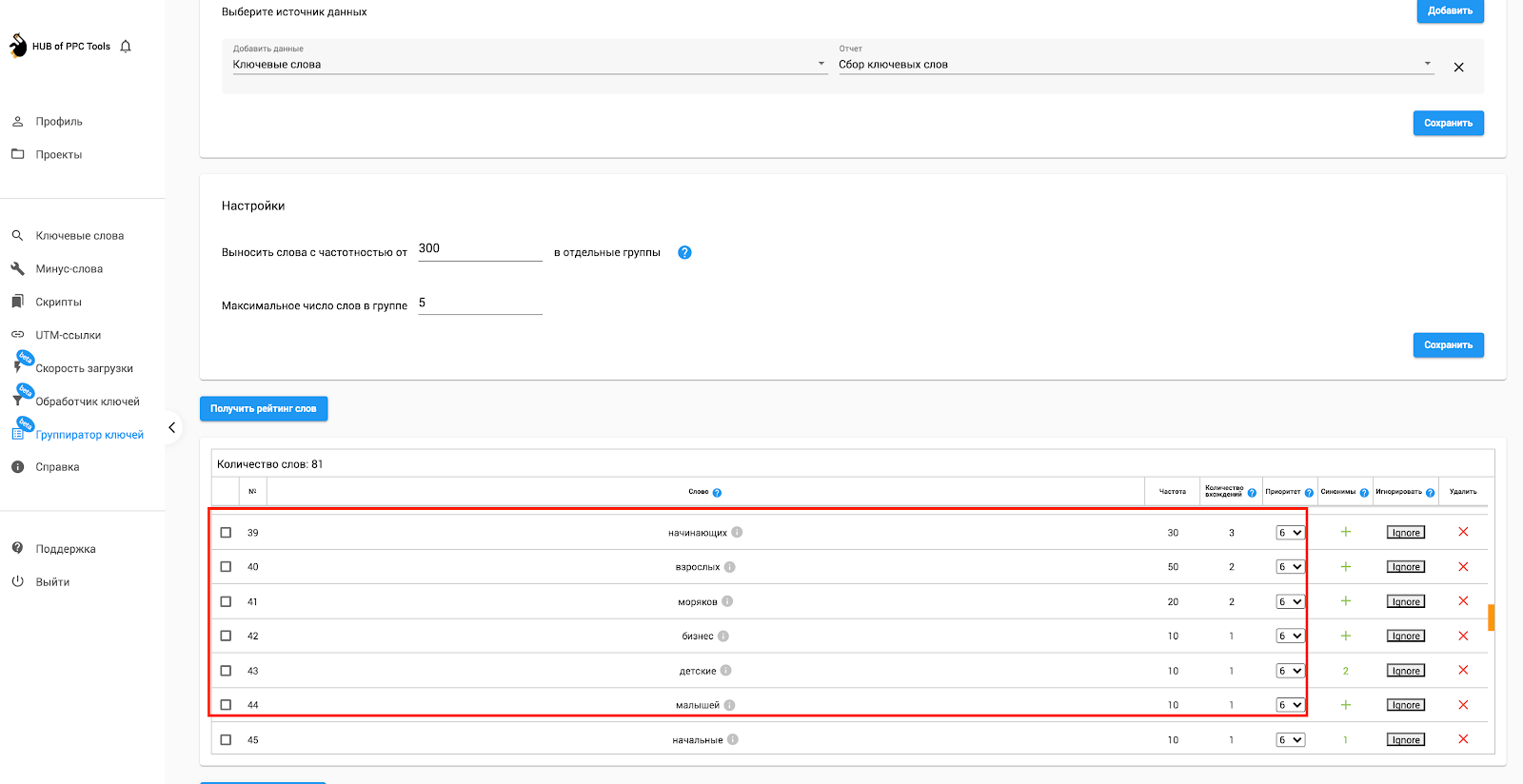Show info for word малышей
This screenshot has width=1523, height=784.
coord(729,705)
